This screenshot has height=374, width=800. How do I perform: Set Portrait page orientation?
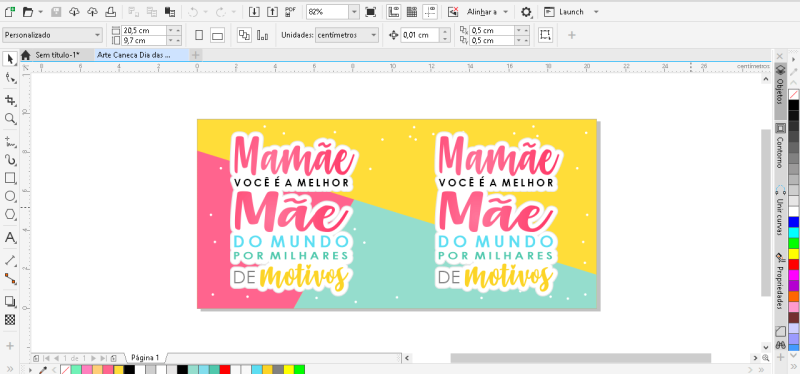(199, 35)
